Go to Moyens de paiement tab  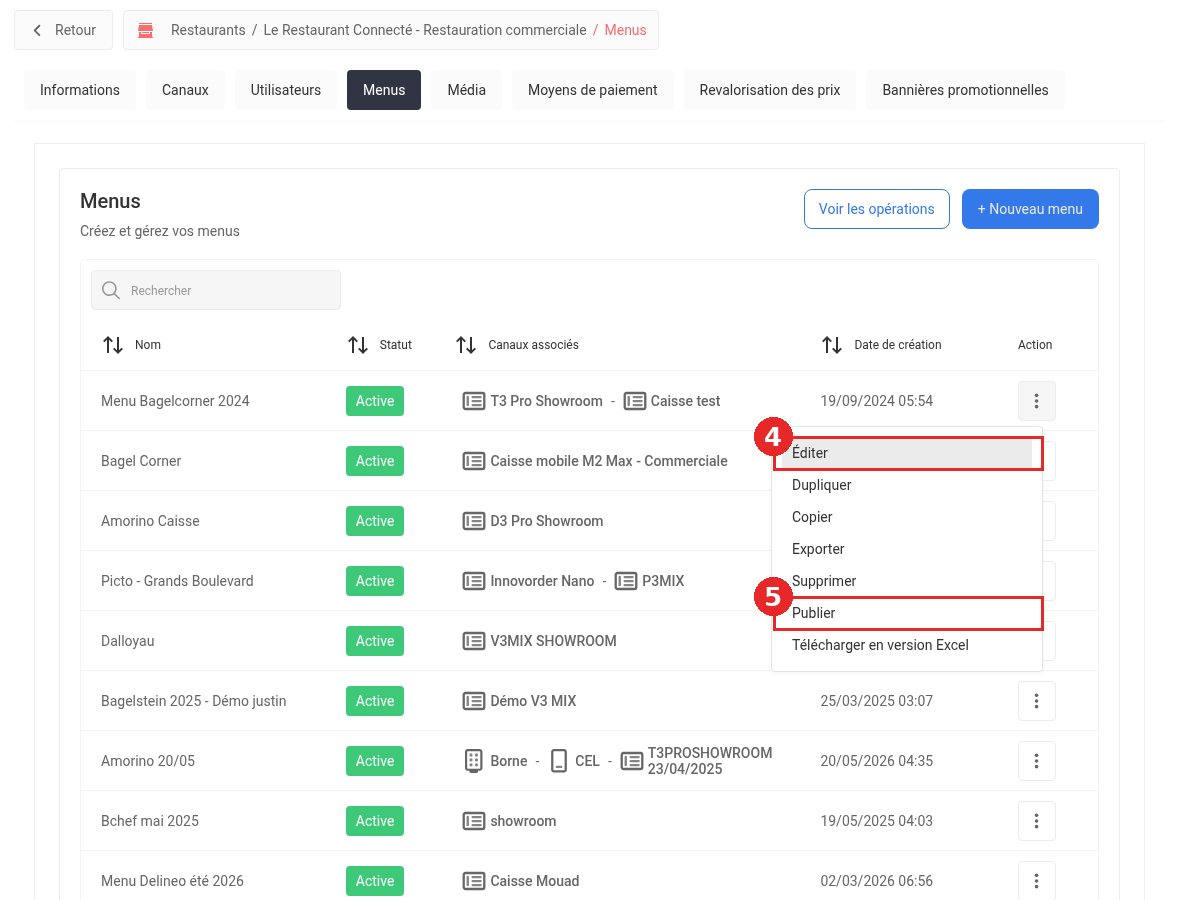click(x=593, y=90)
